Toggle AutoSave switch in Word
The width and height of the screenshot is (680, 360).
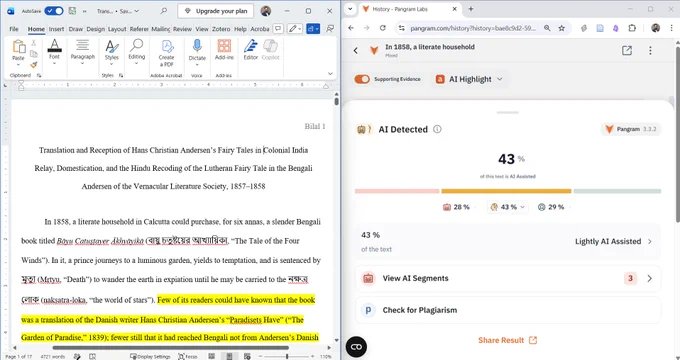pos(54,11)
